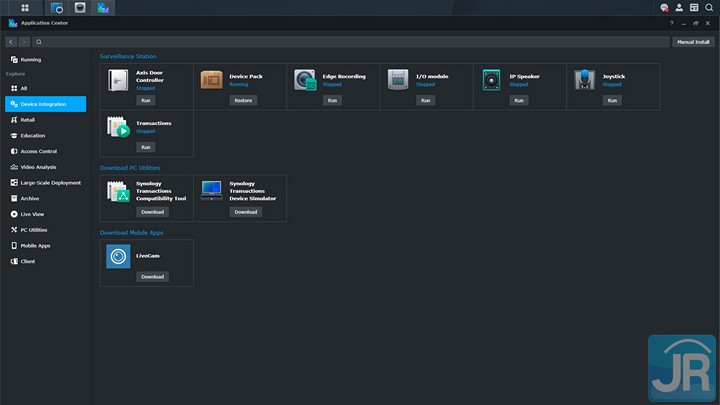Switch to the Running apps list

[x=30, y=60]
